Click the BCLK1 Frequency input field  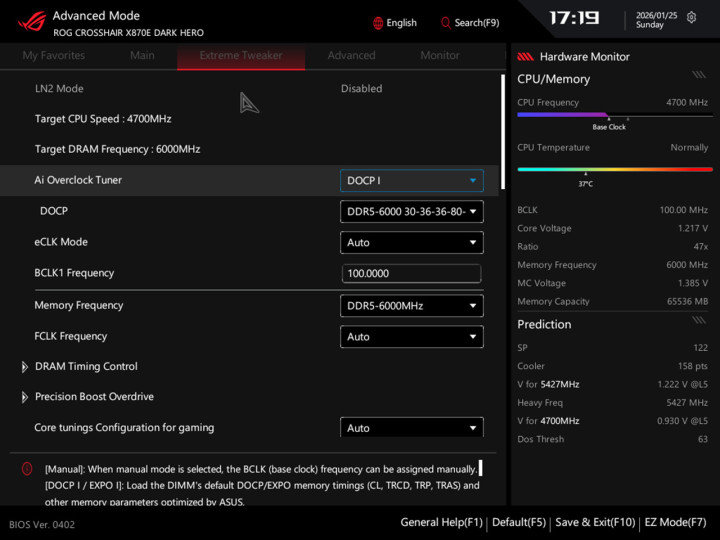411,274
